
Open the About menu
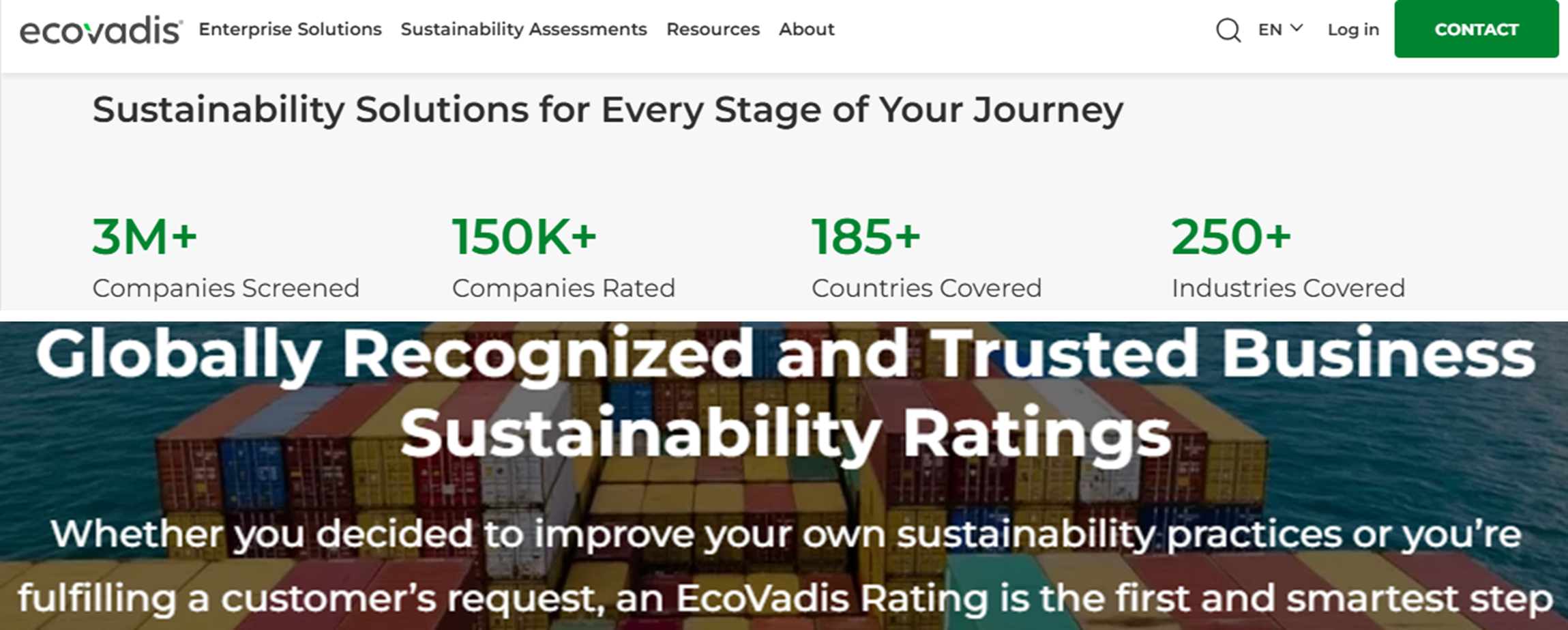tap(806, 29)
